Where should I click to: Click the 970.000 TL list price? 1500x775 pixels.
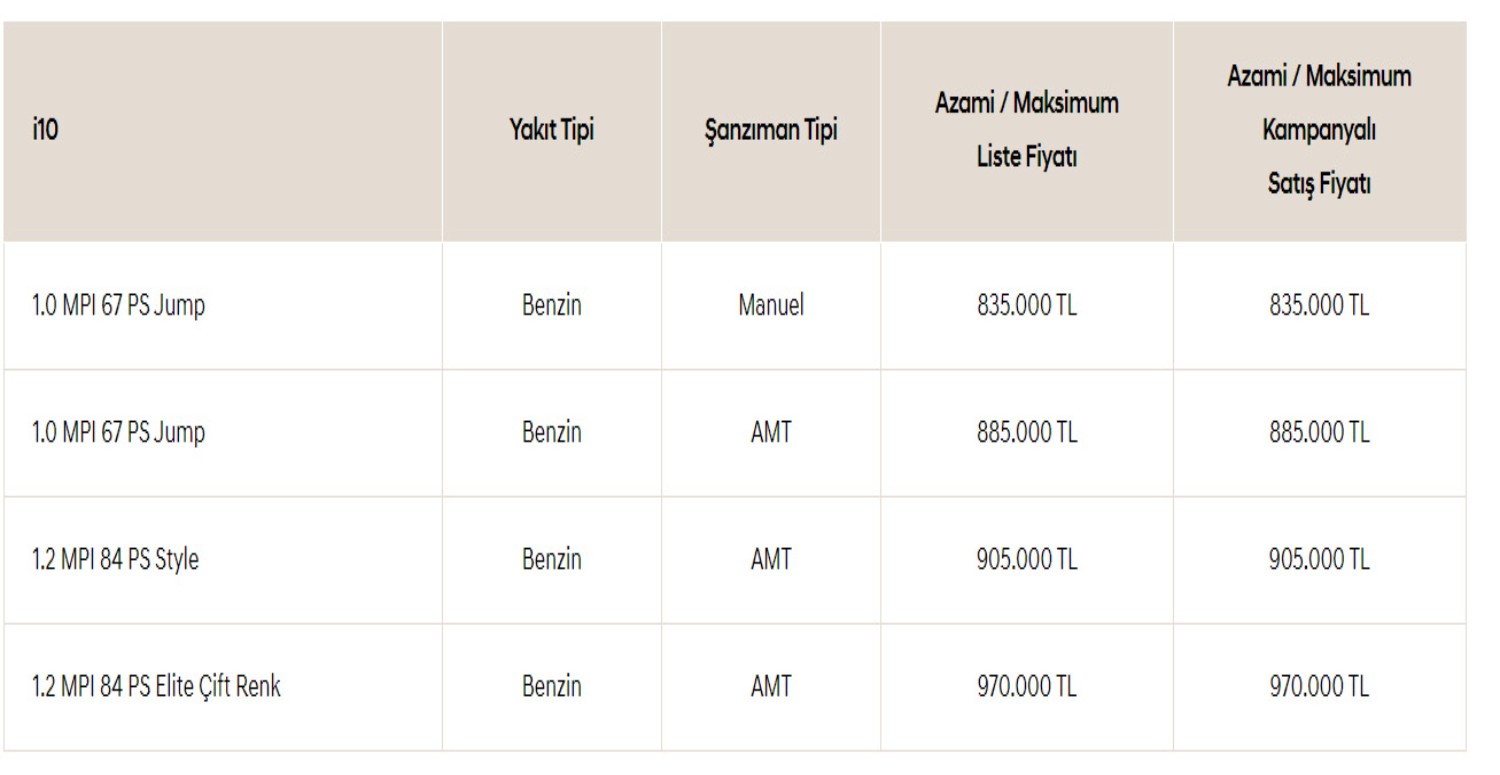coord(1026,687)
